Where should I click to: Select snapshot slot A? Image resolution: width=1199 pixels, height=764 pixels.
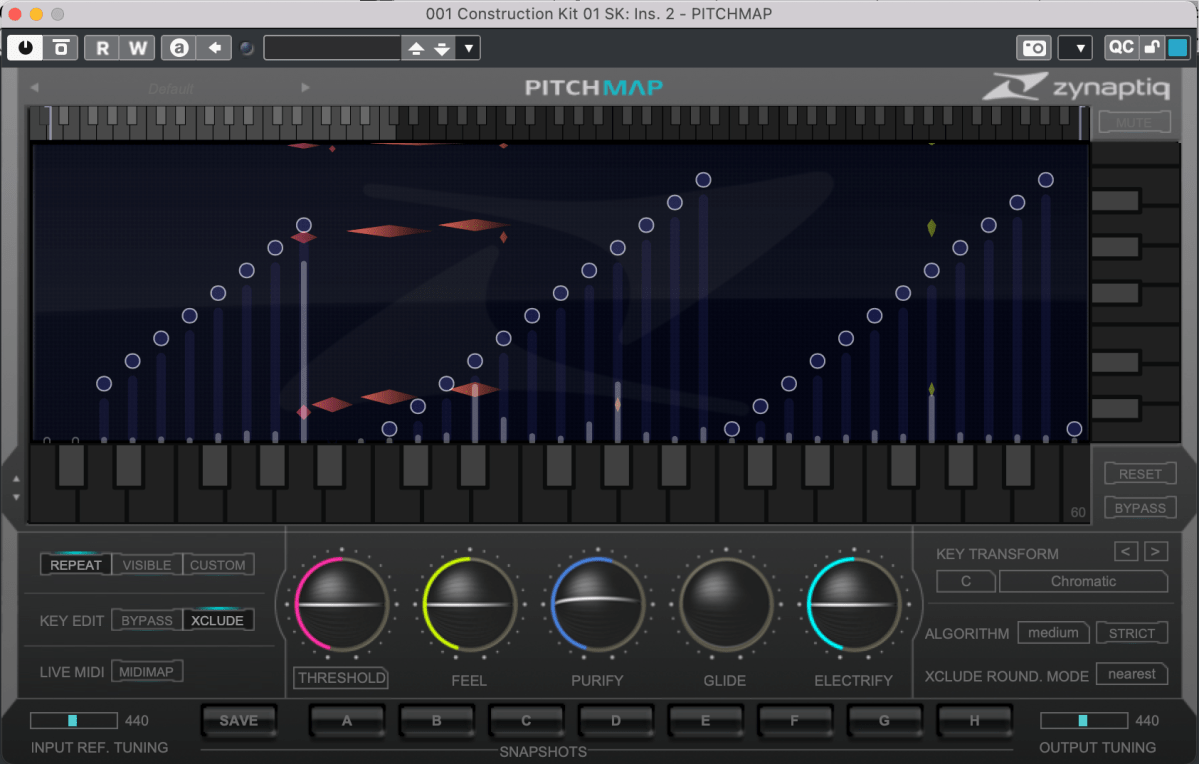pos(347,720)
